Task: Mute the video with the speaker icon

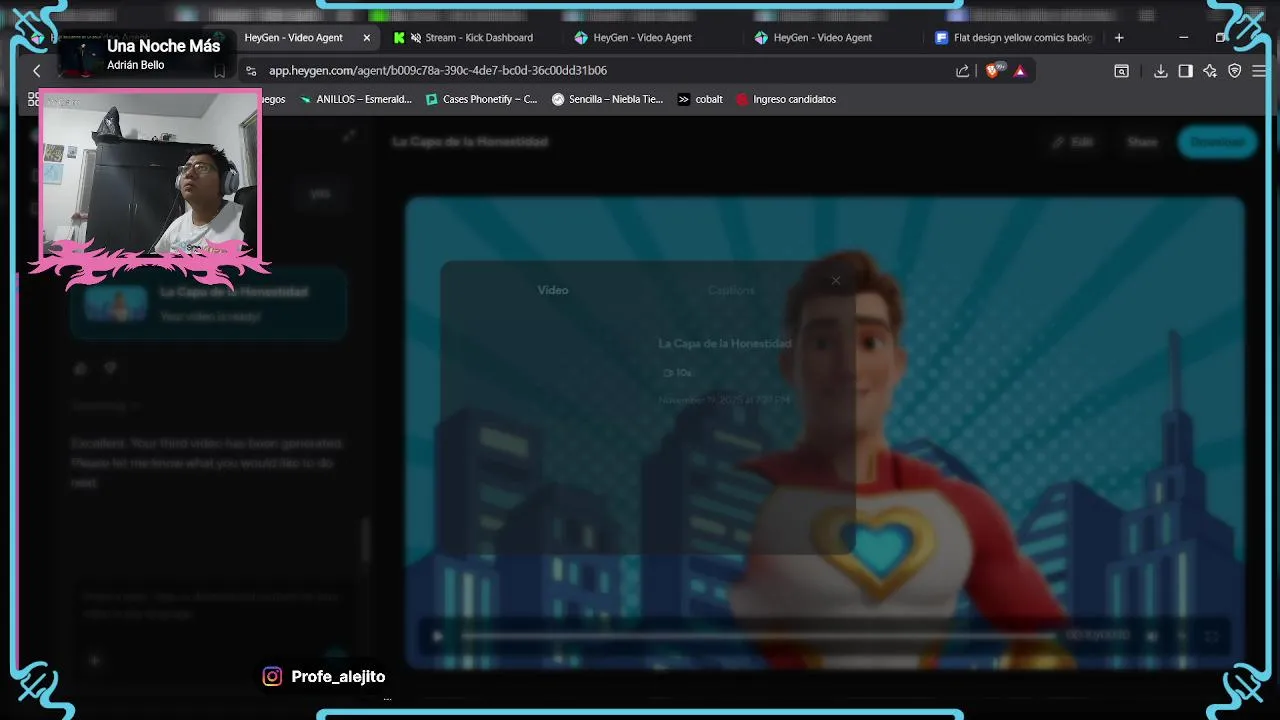Action: click(x=1152, y=636)
